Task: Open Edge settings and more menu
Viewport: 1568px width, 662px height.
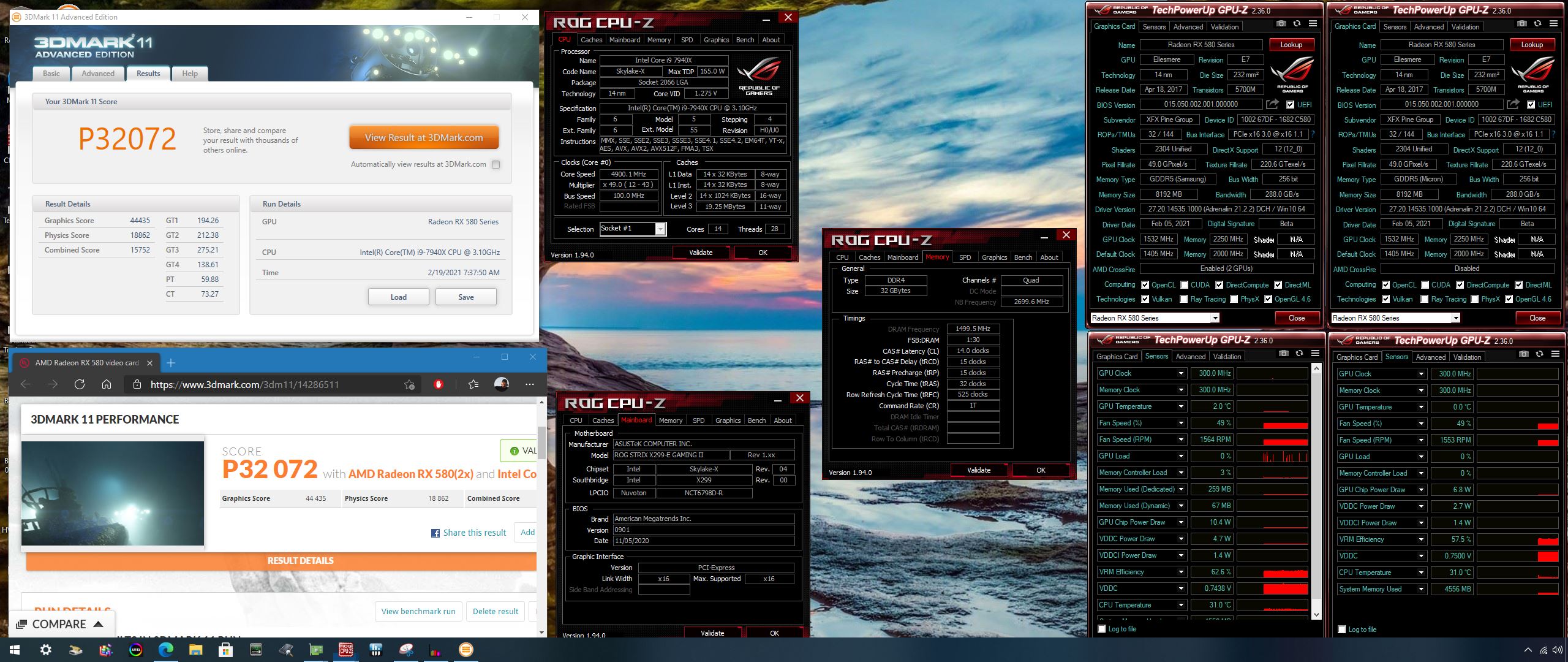Action: 530,384
